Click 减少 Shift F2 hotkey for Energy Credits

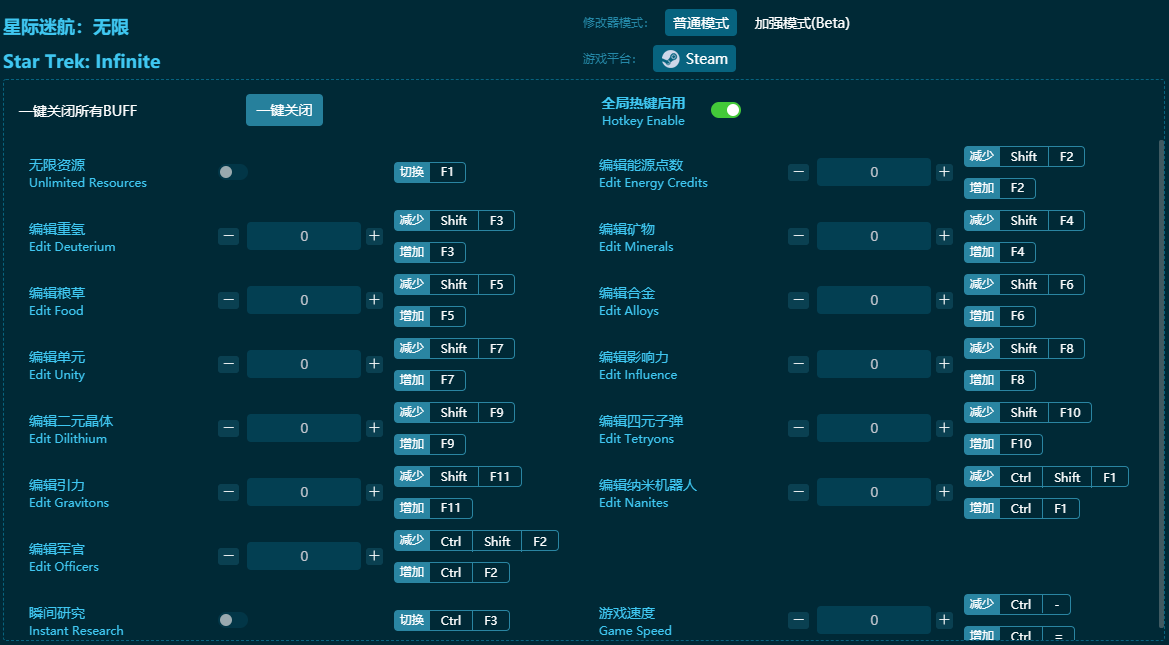pos(1024,157)
